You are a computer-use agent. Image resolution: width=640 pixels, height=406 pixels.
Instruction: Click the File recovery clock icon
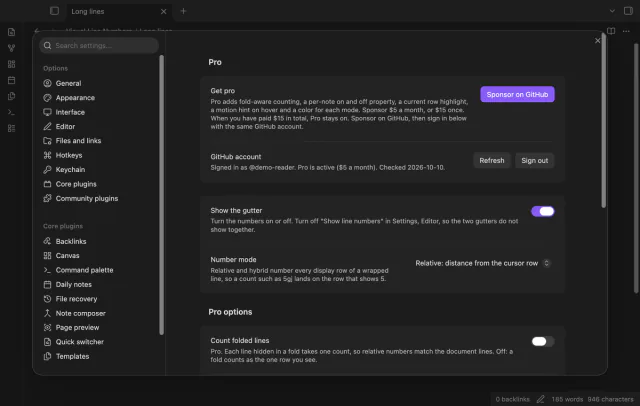[47, 299]
